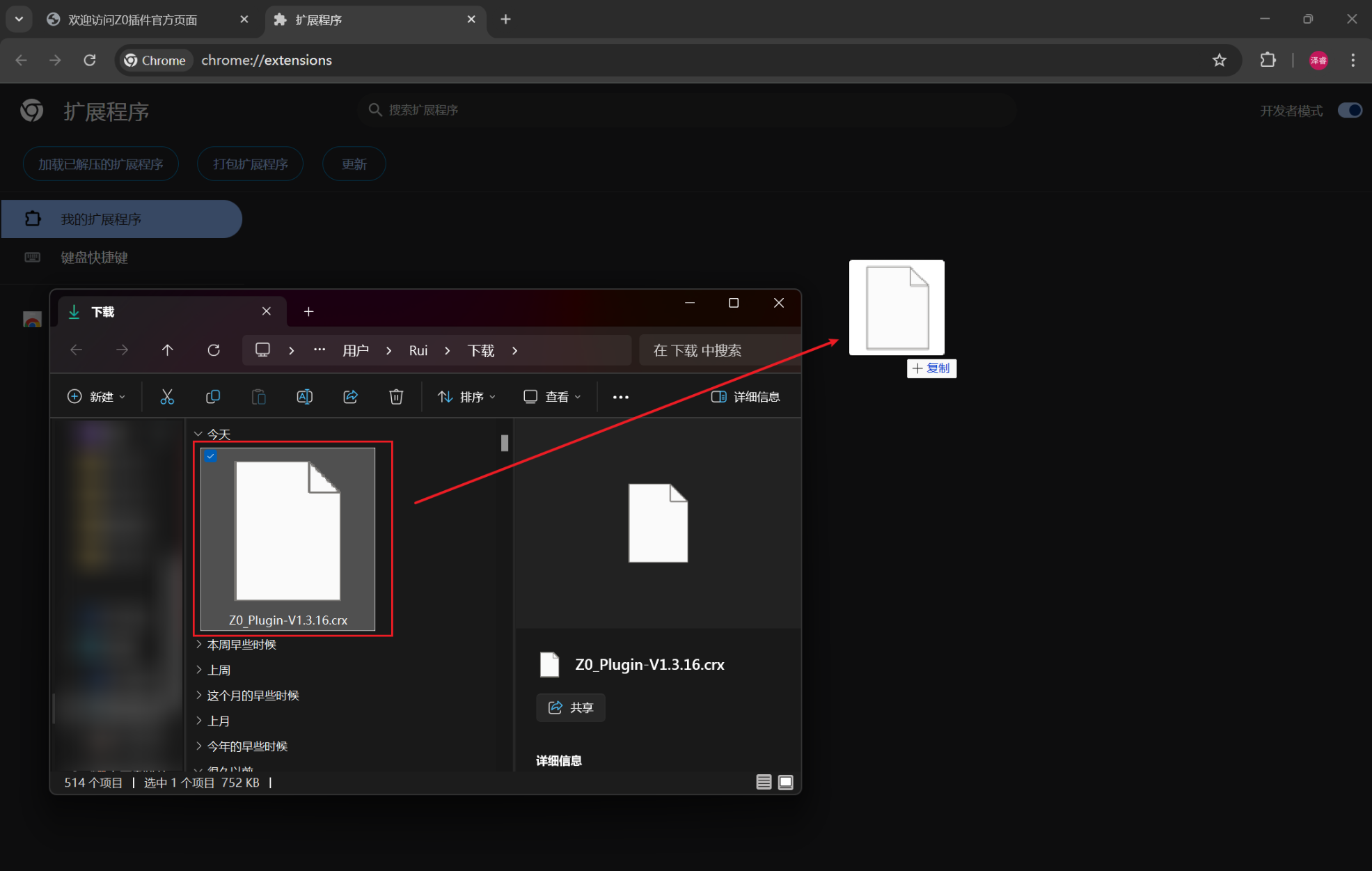Screen dimensions: 1372x871
Task: Click the share icon in Explorer toolbar
Action: point(350,397)
